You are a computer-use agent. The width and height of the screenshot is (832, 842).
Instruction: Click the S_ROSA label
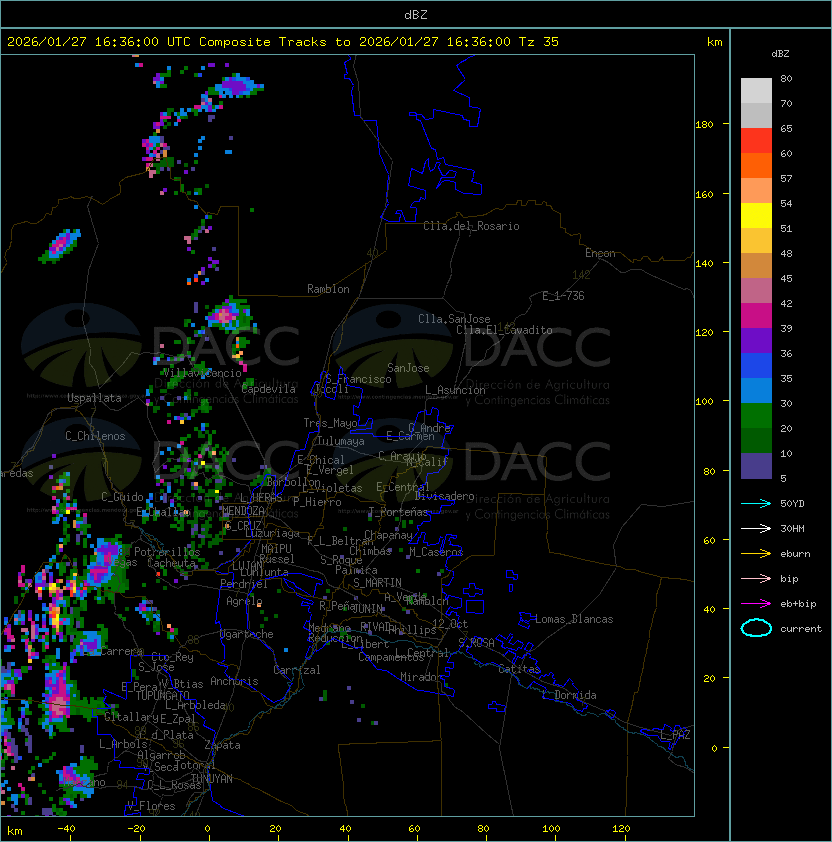click(x=476, y=642)
